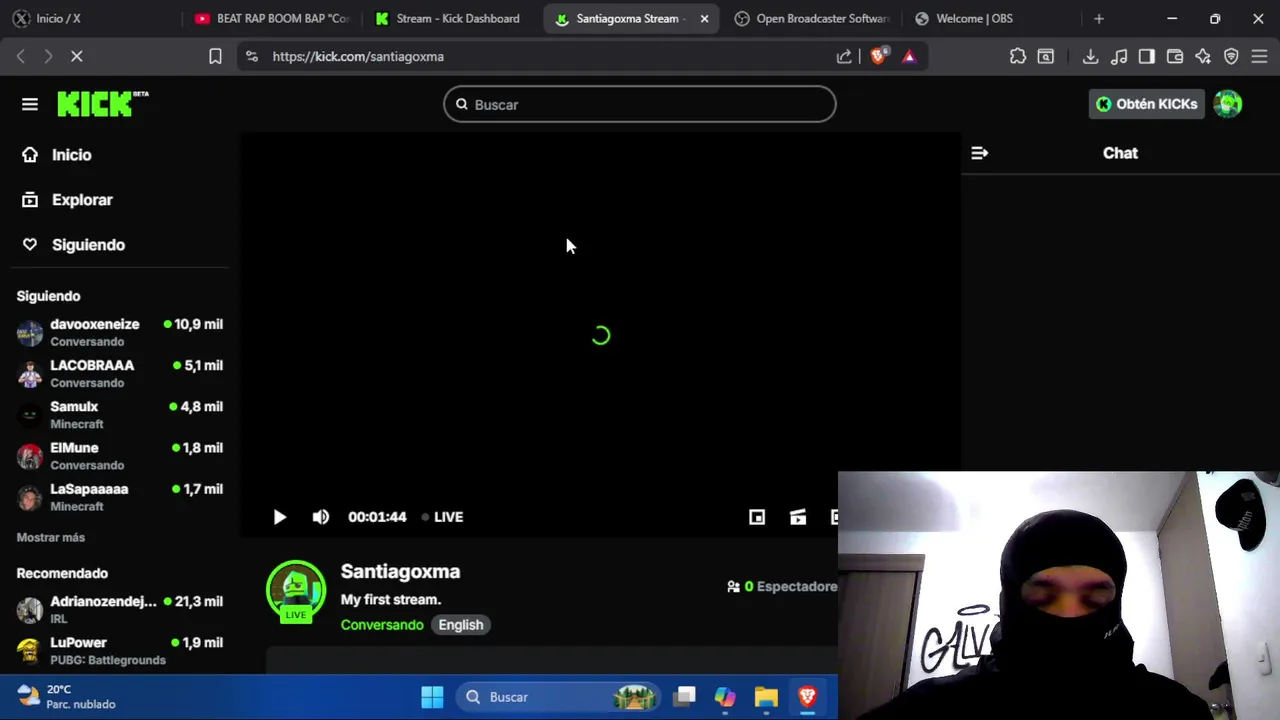Open the Conversando category link

[382, 625]
